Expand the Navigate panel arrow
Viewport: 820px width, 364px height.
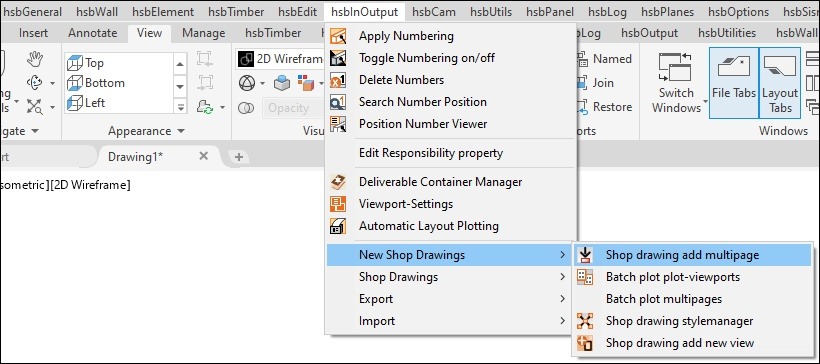35,131
